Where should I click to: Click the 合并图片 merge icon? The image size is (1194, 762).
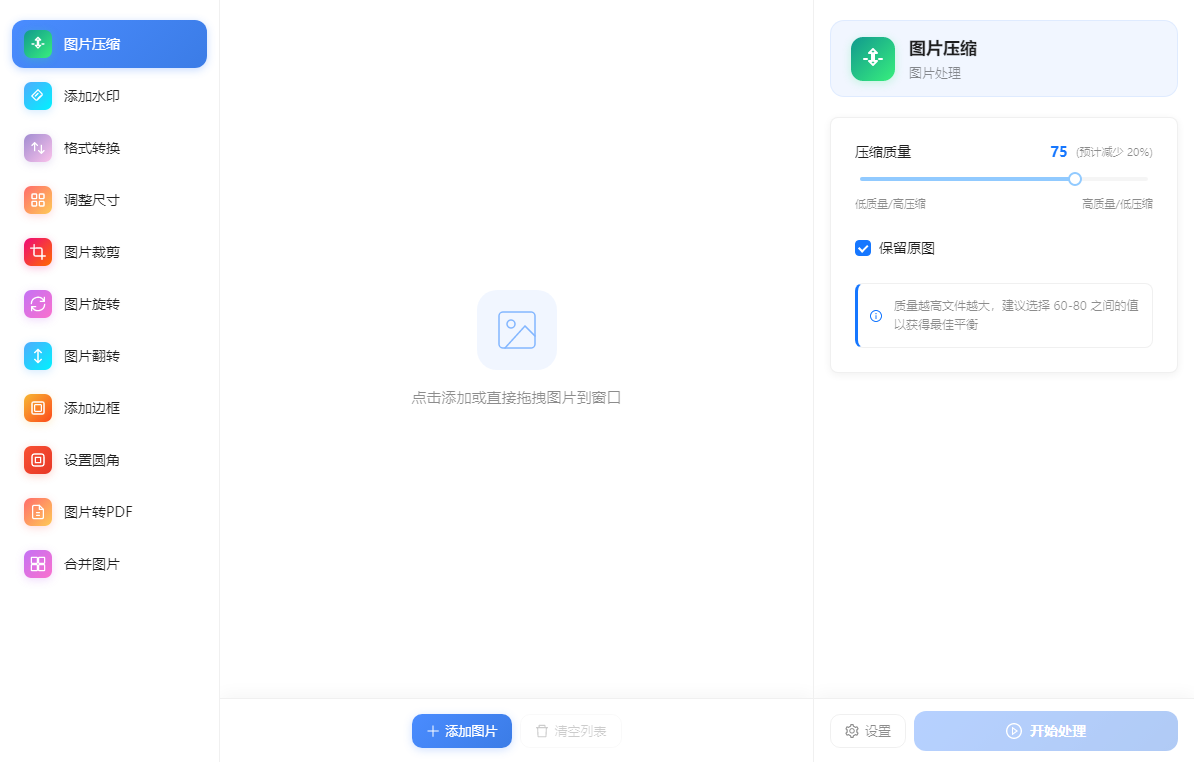point(38,564)
